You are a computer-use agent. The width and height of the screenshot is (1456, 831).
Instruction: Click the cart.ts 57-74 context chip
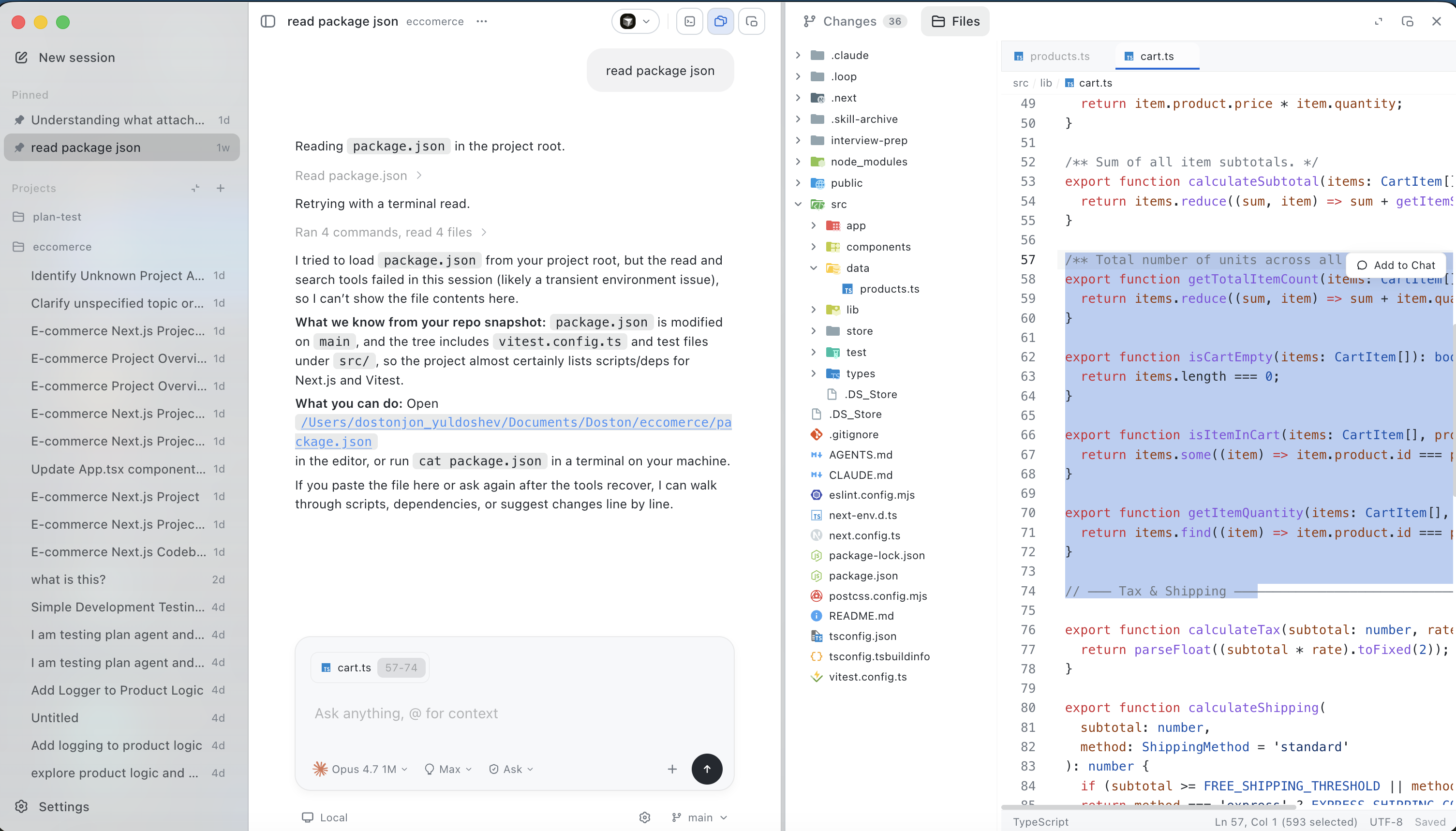370,667
